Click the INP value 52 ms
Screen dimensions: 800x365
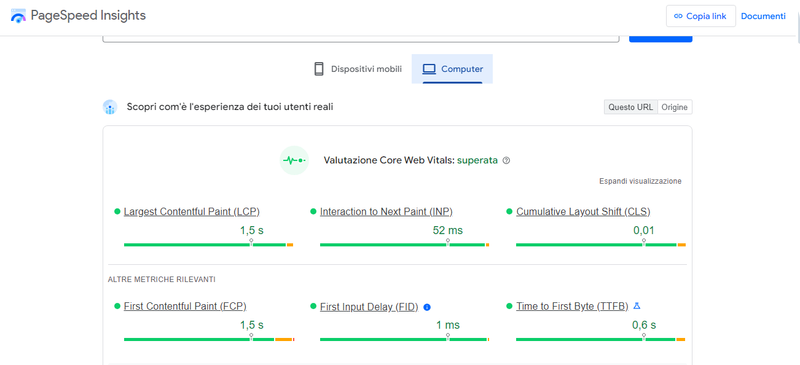(x=447, y=231)
